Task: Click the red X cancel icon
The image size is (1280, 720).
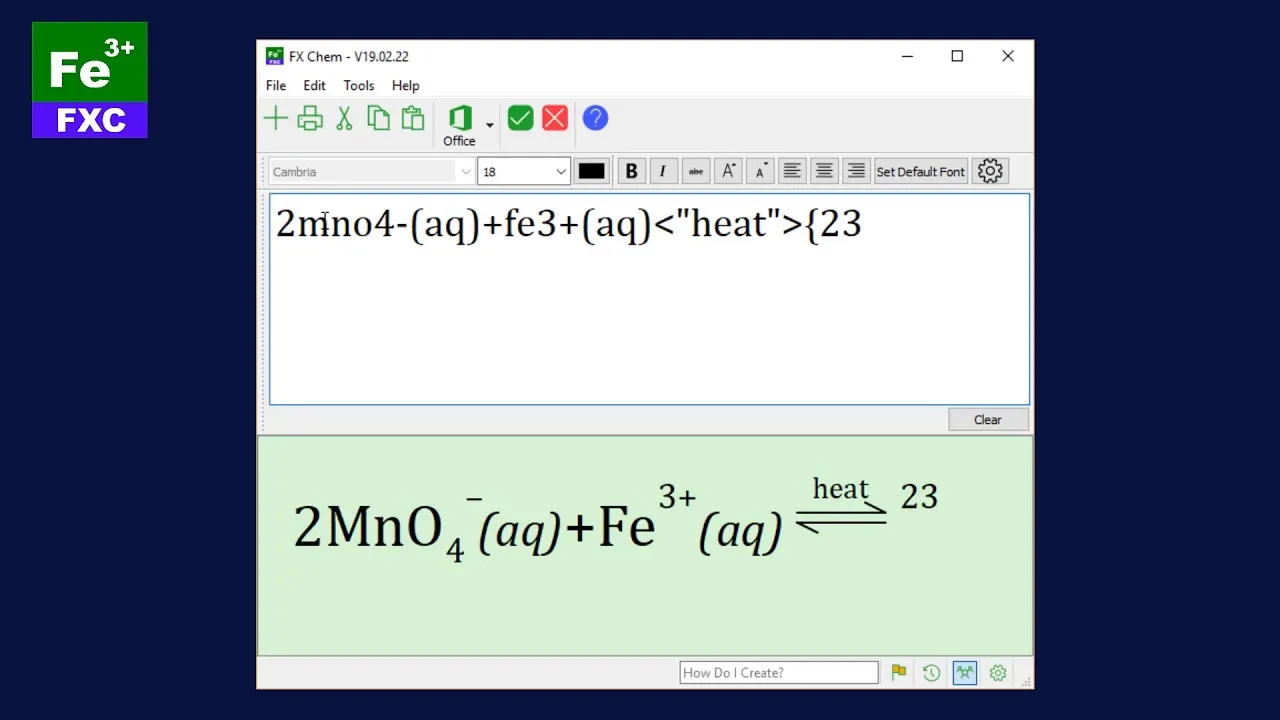Action: [x=555, y=119]
